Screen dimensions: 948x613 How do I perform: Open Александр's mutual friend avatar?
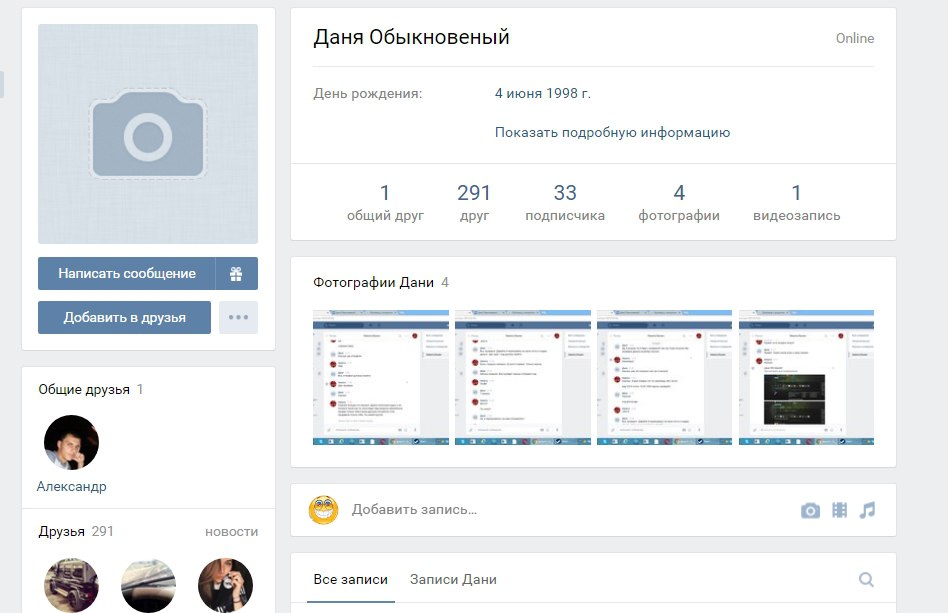(72, 442)
